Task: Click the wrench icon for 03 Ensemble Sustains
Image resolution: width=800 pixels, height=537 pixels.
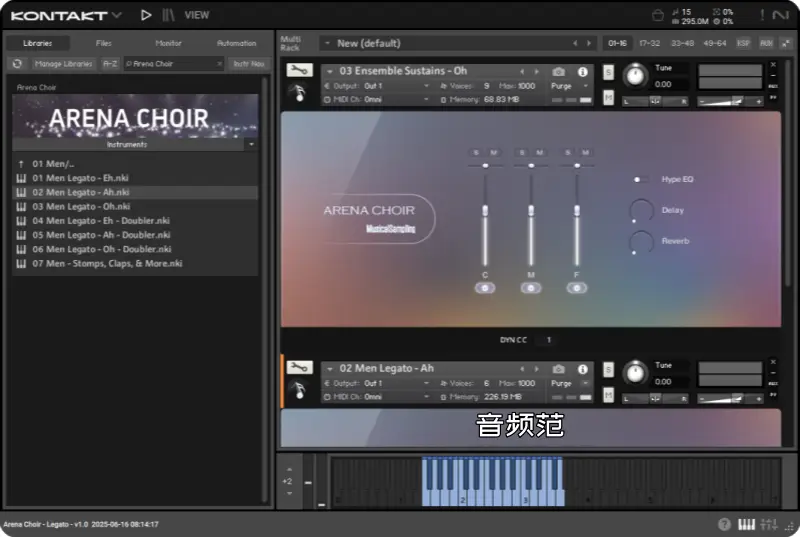Action: click(x=299, y=71)
